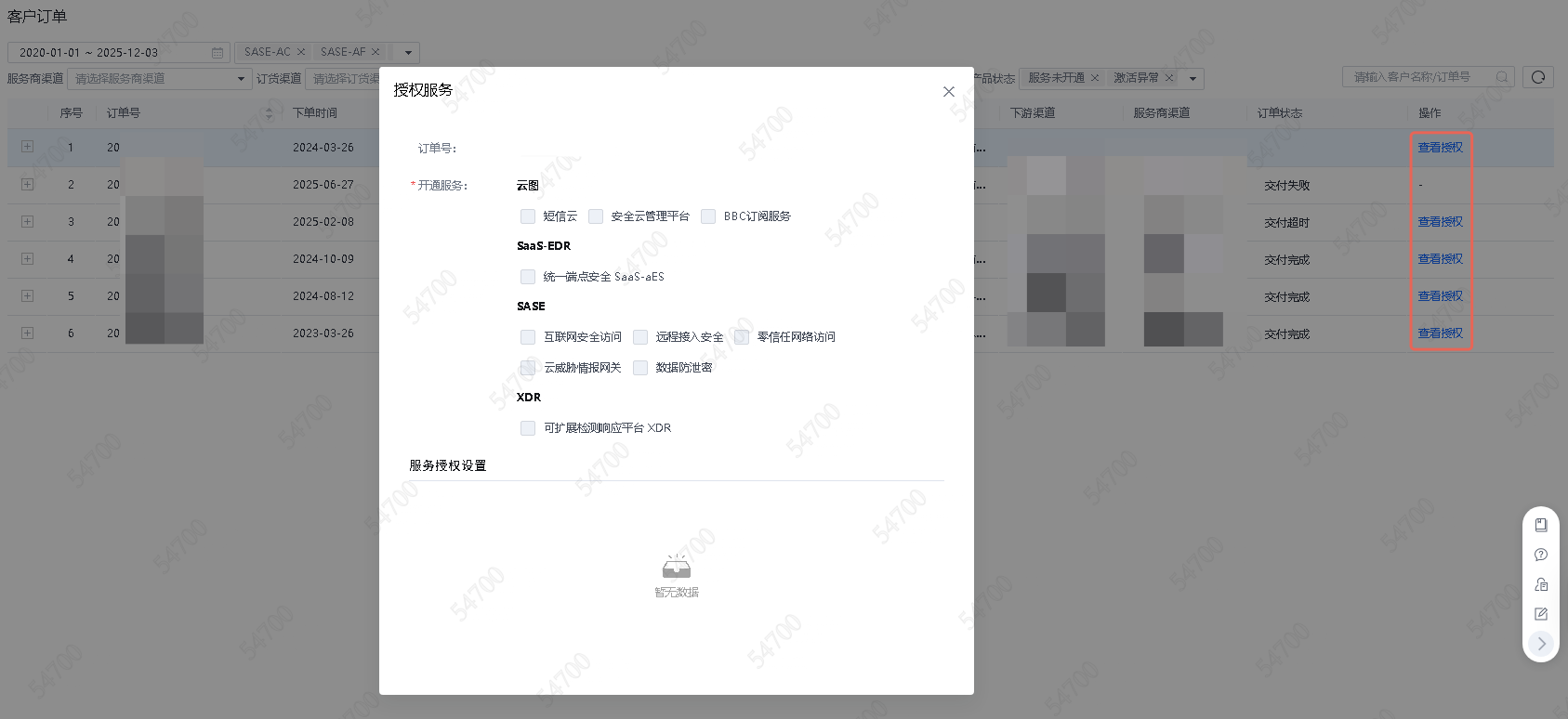Screen dimensions: 1568x719
Task: Expand order row 3
Action: click(27, 221)
